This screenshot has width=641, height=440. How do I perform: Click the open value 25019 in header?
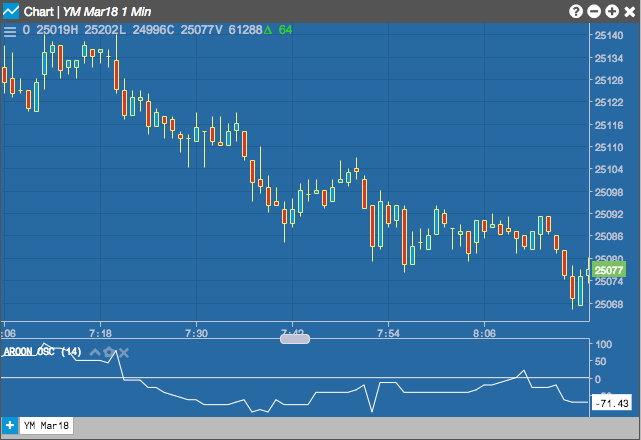tap(53, 30)
